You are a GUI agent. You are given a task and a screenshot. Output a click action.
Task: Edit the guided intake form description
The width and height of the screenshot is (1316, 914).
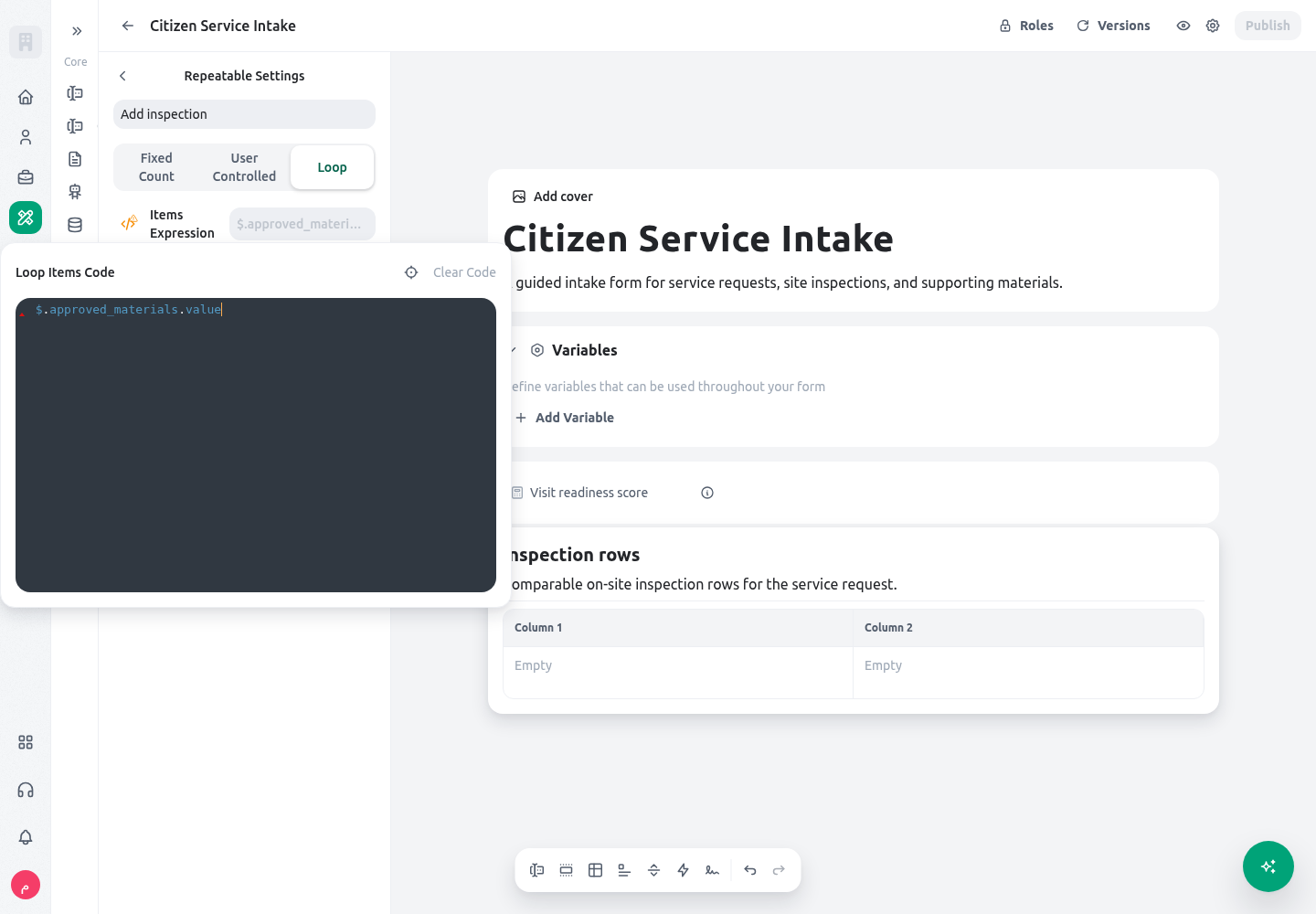click(787, 282)
